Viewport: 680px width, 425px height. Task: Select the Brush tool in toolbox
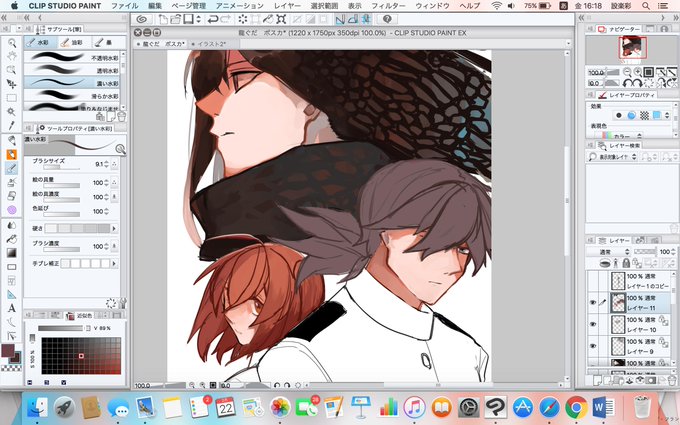[12, 168]
